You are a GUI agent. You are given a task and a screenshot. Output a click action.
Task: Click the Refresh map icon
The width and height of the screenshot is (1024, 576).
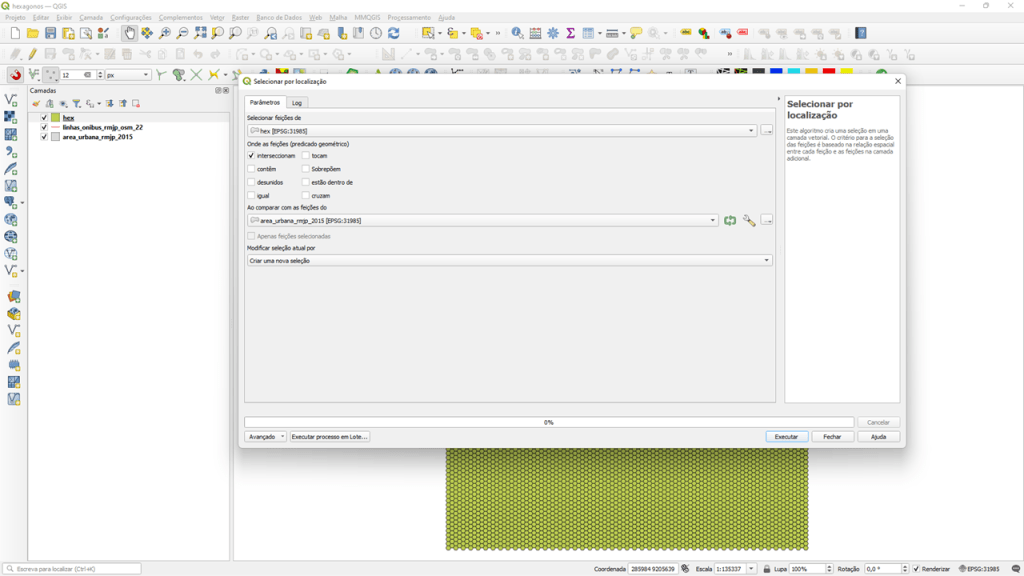(x=394, y=33)
